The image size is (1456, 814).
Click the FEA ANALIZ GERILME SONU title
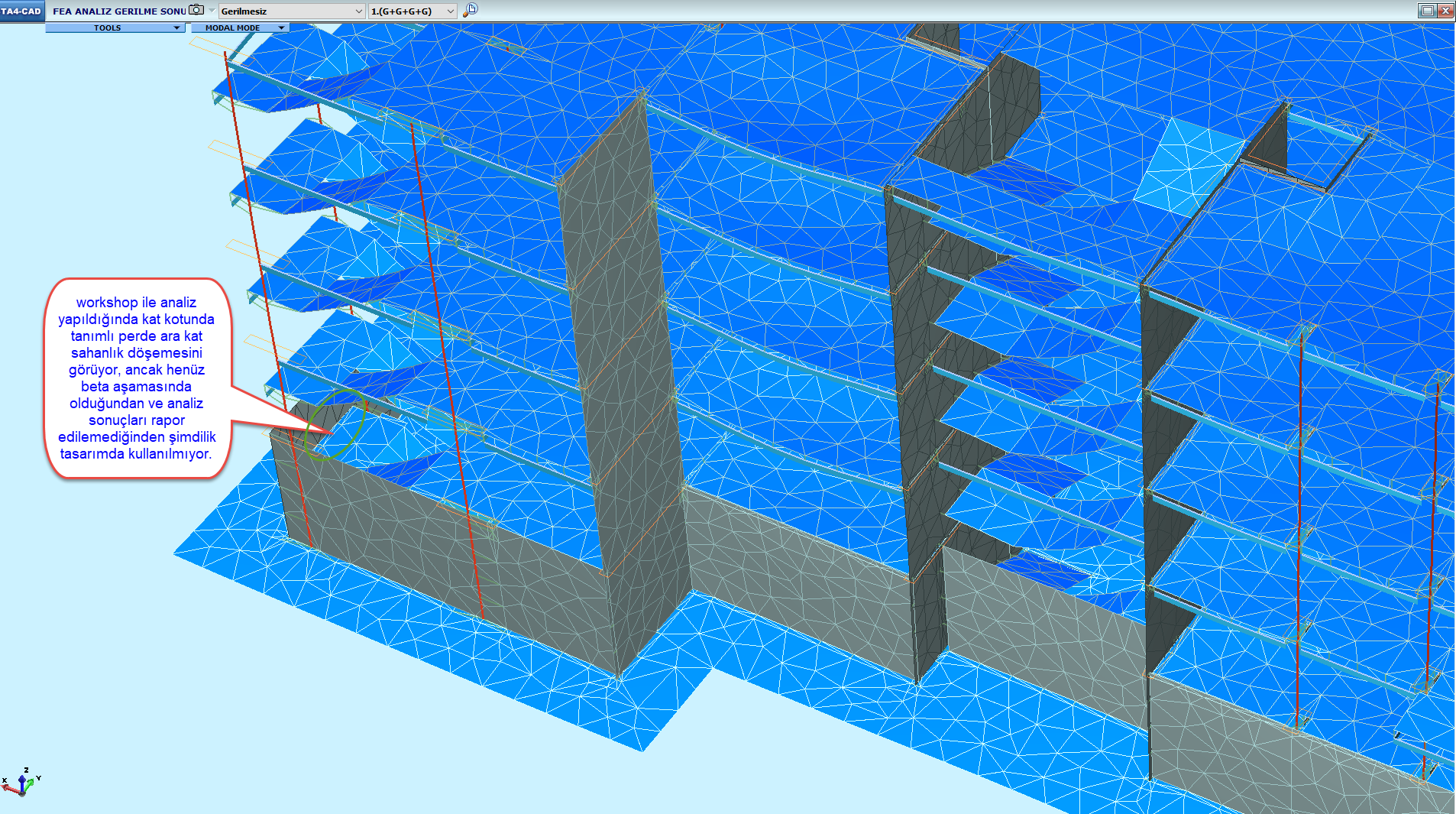118,11
